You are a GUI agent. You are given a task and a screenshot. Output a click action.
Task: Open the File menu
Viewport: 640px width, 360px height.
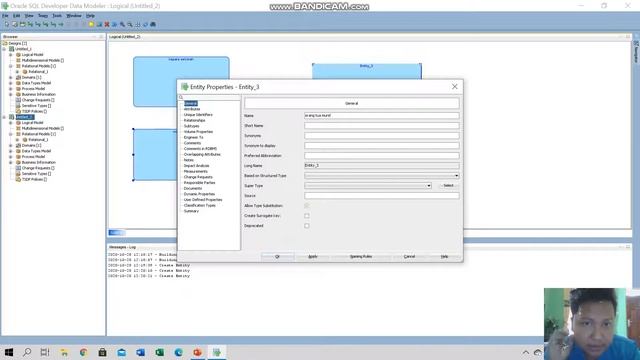coord(5,16)
